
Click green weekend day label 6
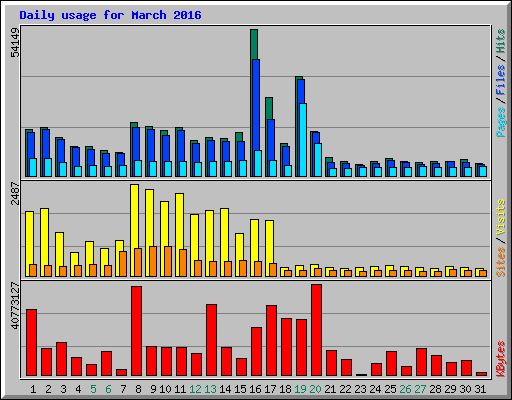108,389
